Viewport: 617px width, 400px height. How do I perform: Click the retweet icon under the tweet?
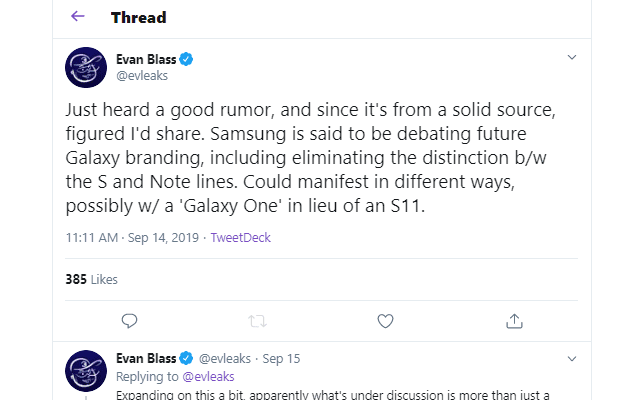pos(257,321)
